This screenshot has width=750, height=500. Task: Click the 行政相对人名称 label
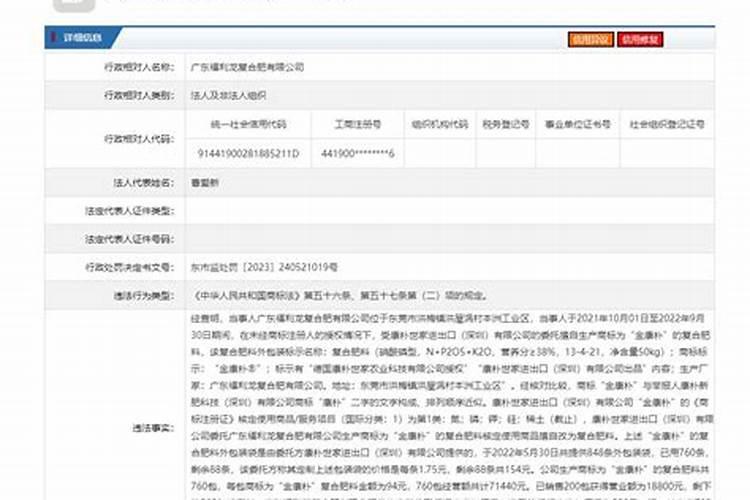pos(139,67)
